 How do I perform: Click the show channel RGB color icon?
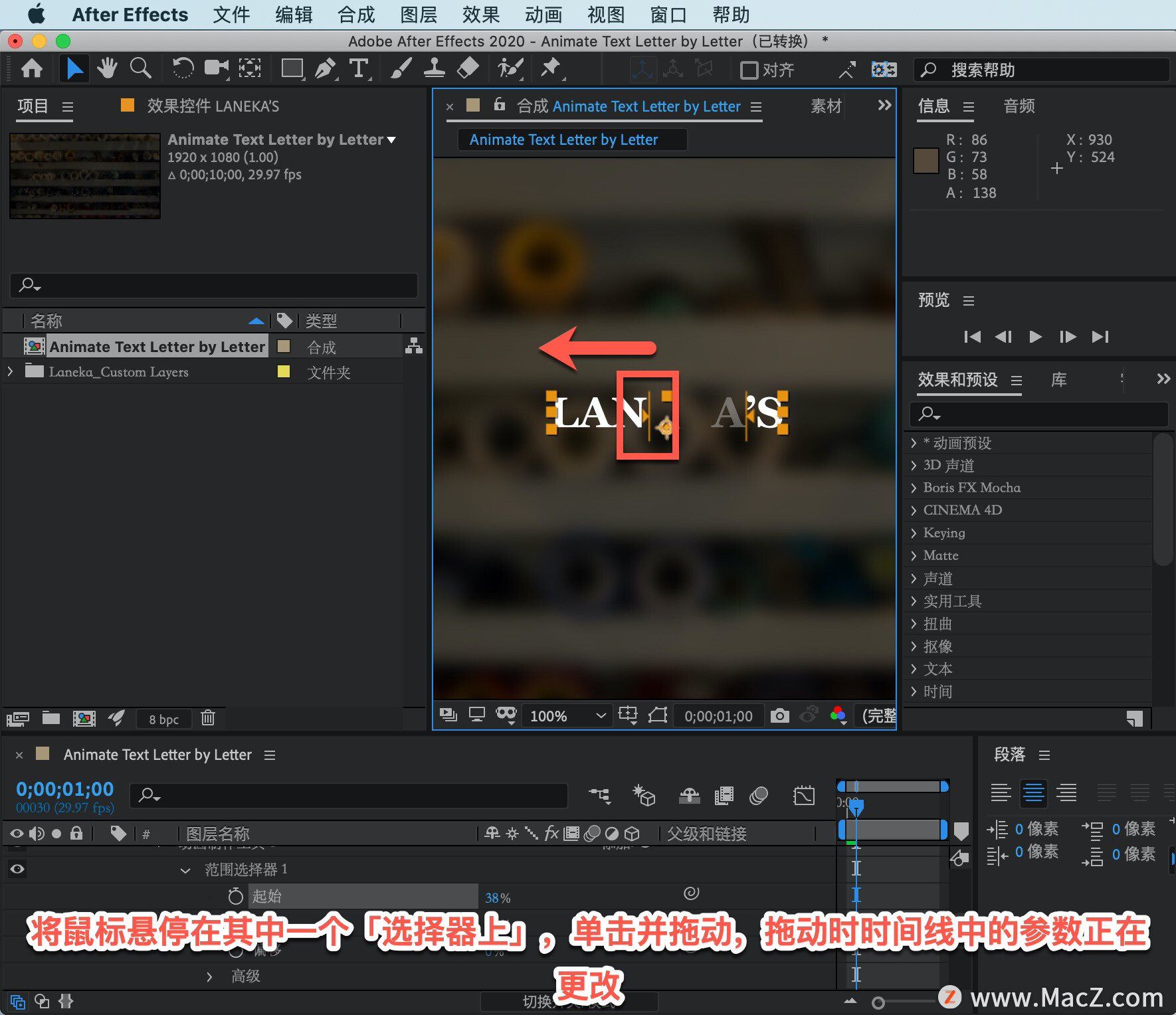838,715
